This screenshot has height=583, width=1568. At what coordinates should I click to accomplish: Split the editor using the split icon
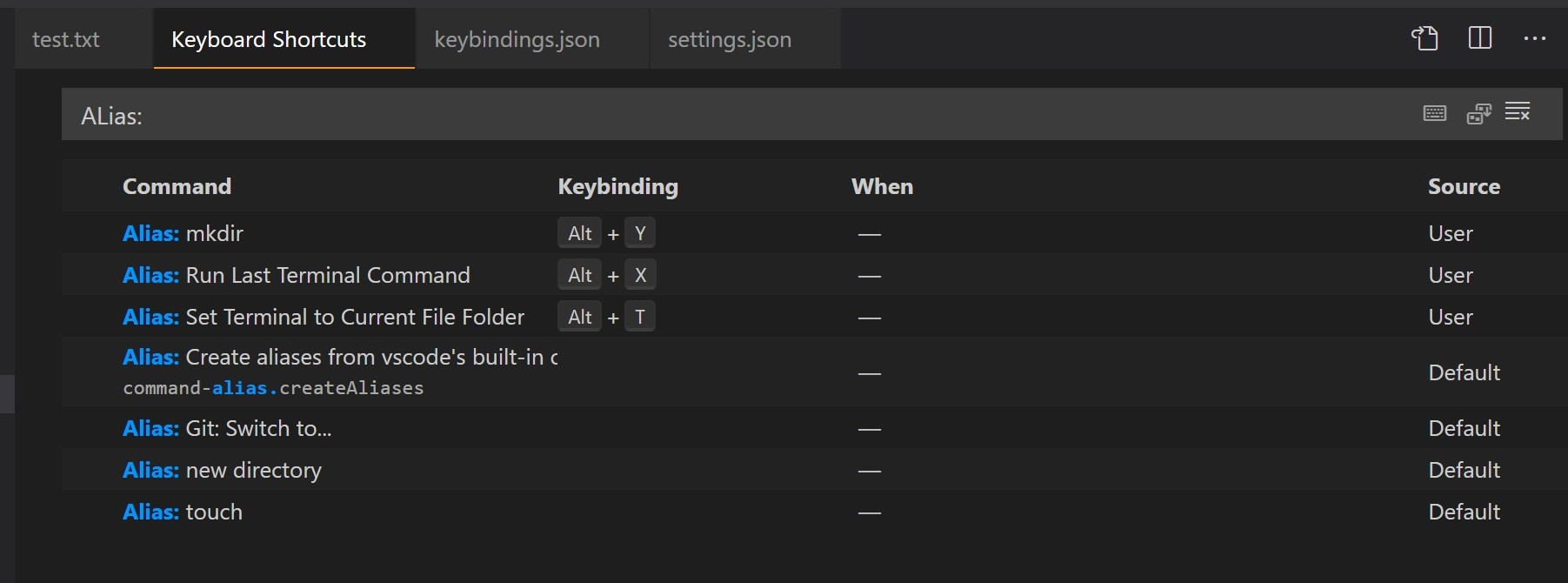pyautogui.click(x=1478, y=37)
